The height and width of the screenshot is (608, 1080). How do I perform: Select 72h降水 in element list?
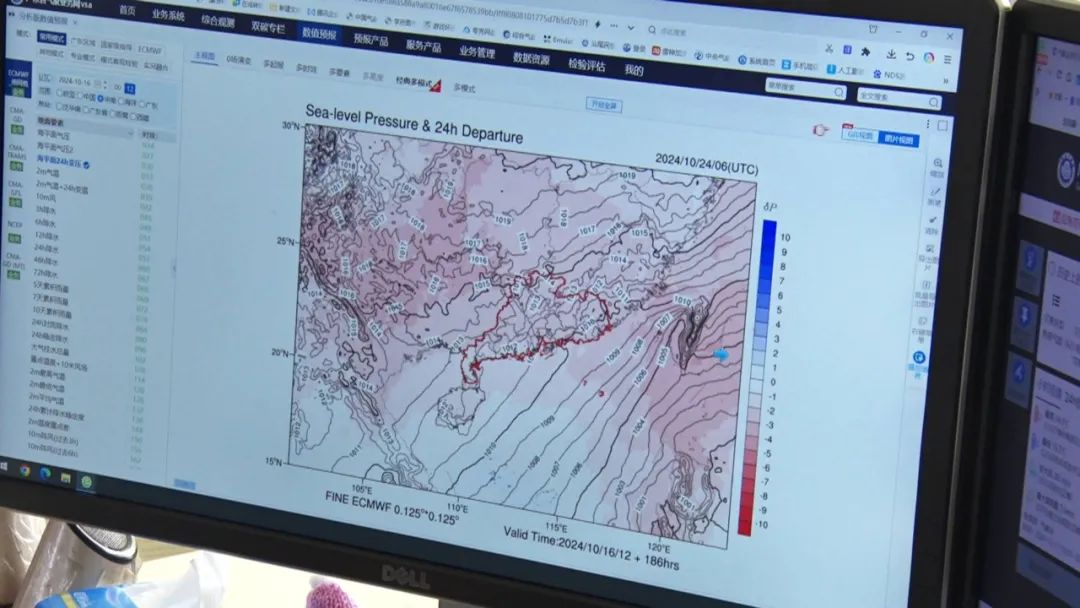pyautogui.click(x=45, y=273)
